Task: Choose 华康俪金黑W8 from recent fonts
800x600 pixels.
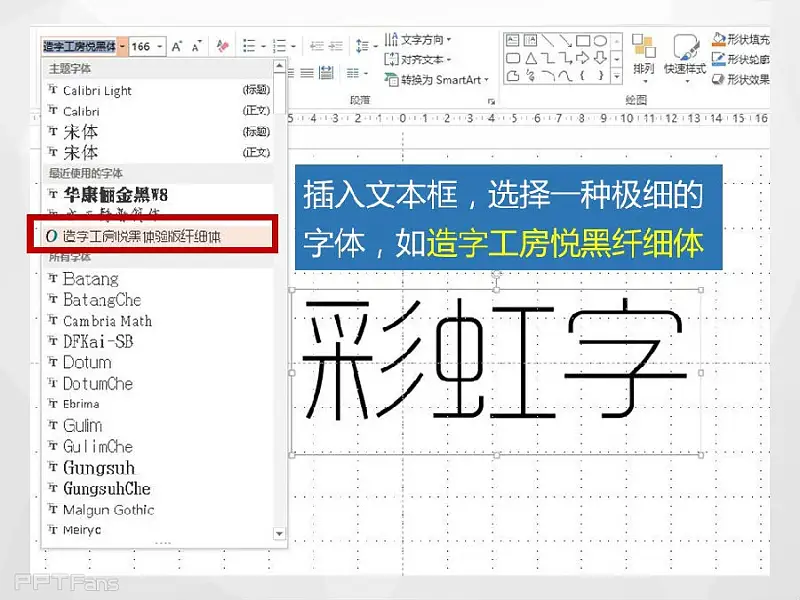Action: click(x=115, y=195)
